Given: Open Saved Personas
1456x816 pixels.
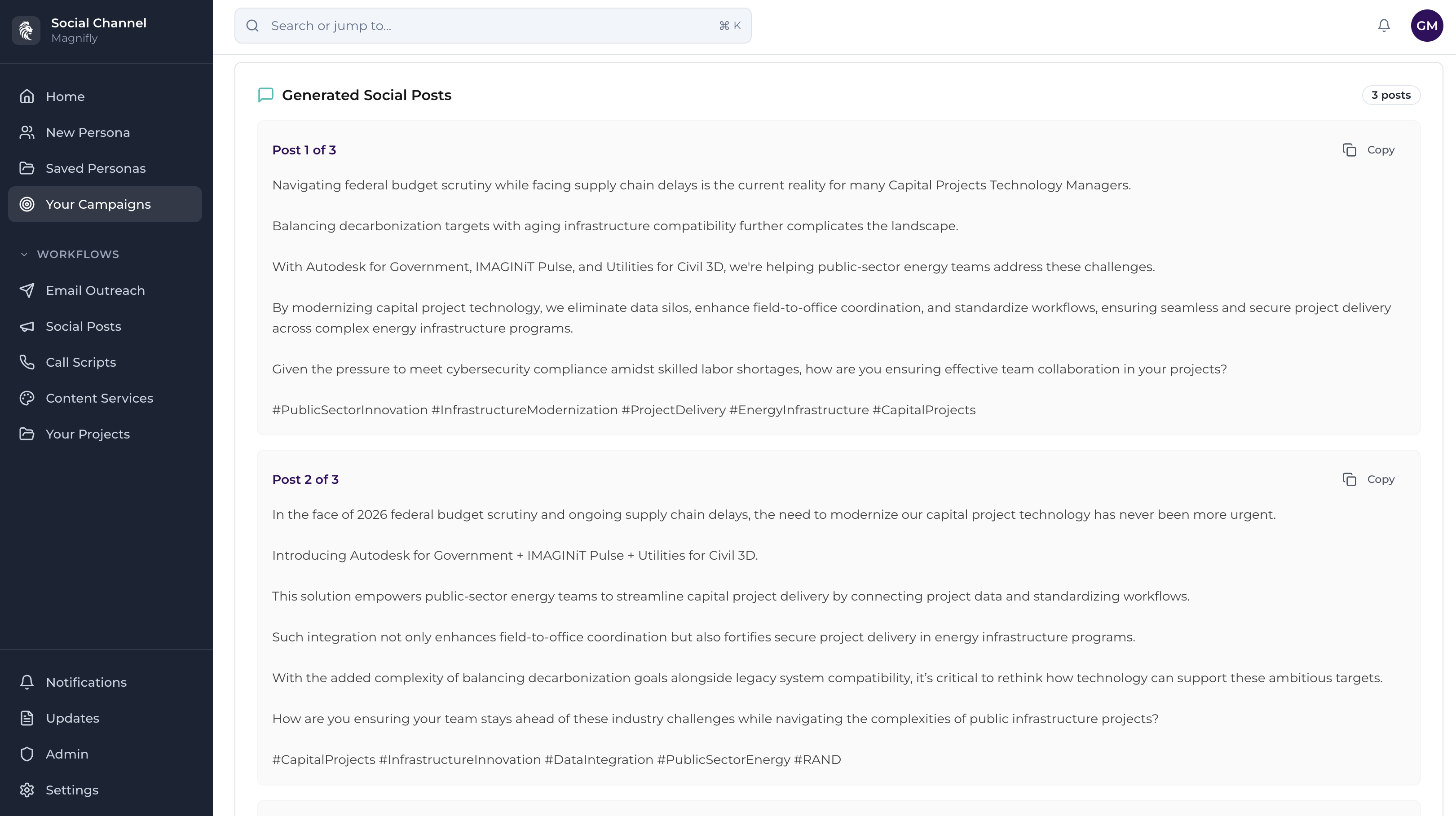Looking at the screenshot, I should tap(96, 168).
